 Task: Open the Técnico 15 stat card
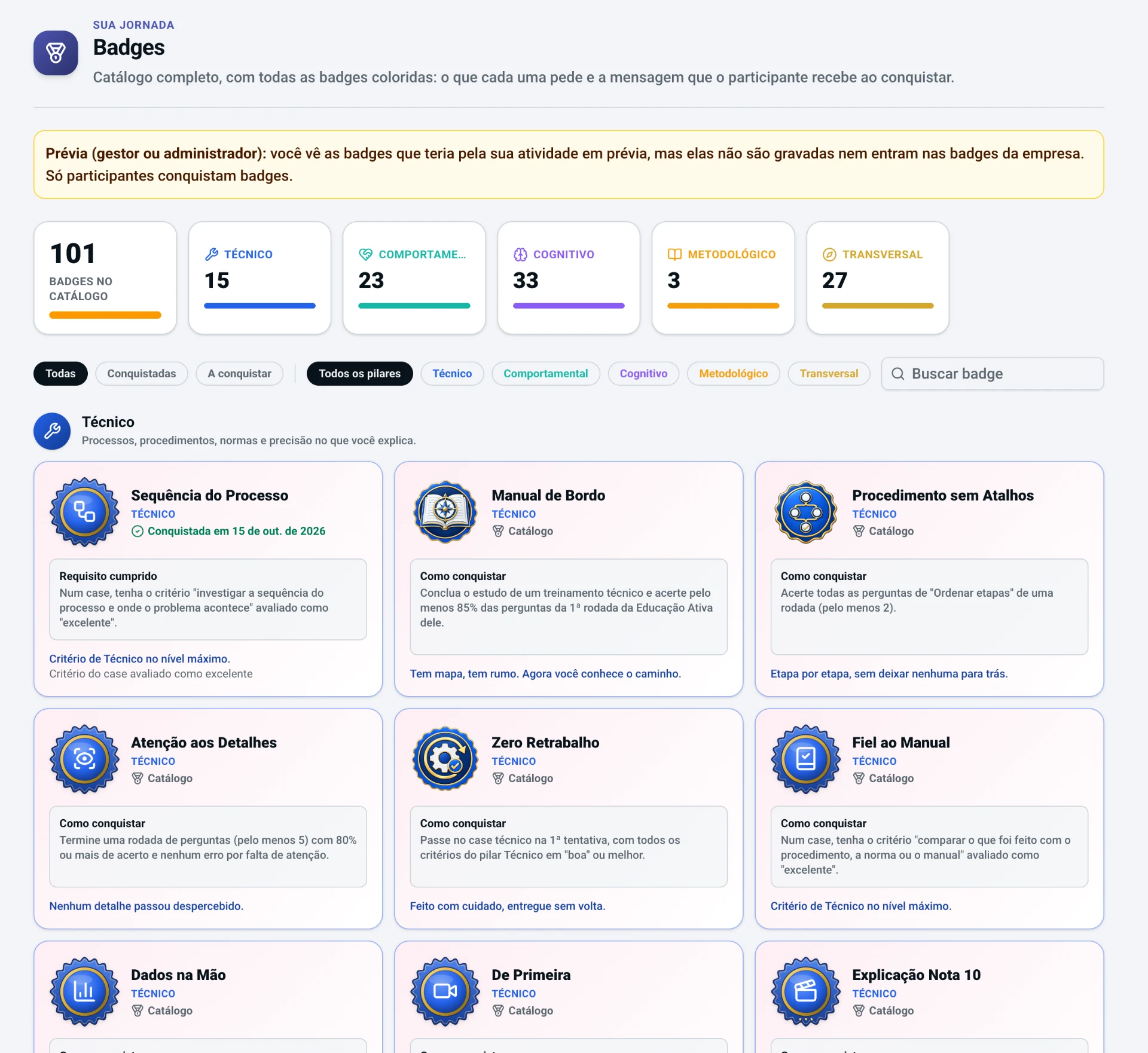pyautogui.click(x=259, y=278)
